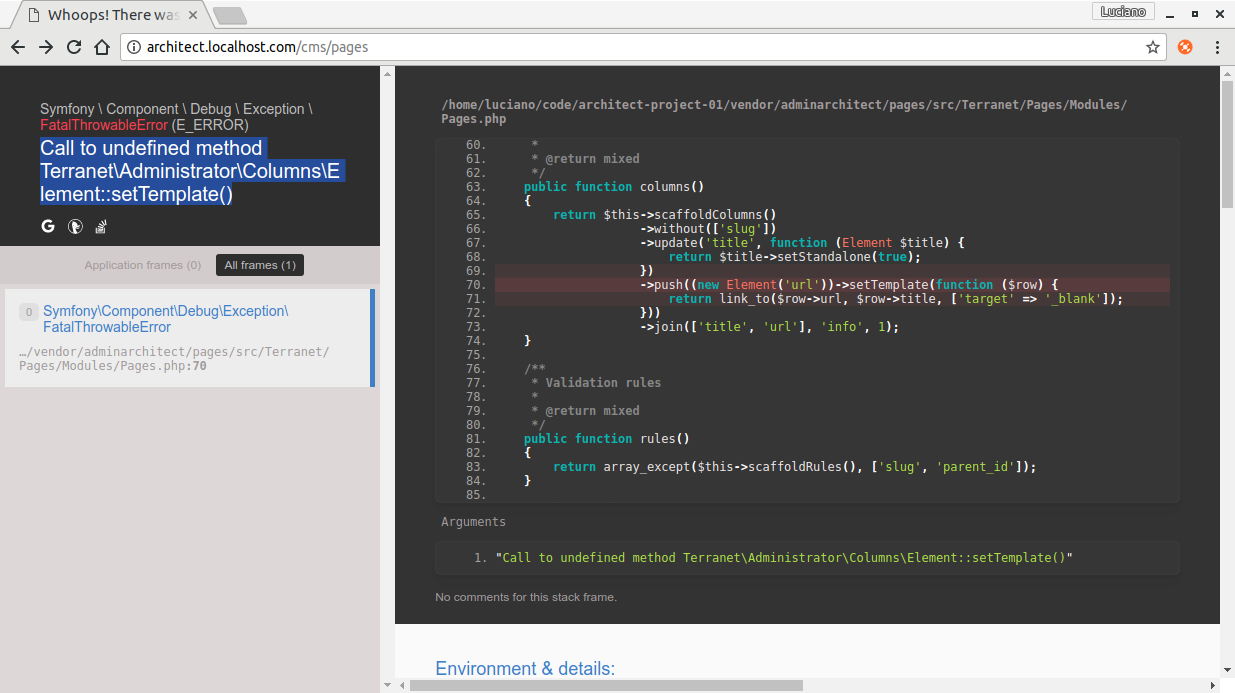Click the scroll up arrow

[x=1227, y=73]
